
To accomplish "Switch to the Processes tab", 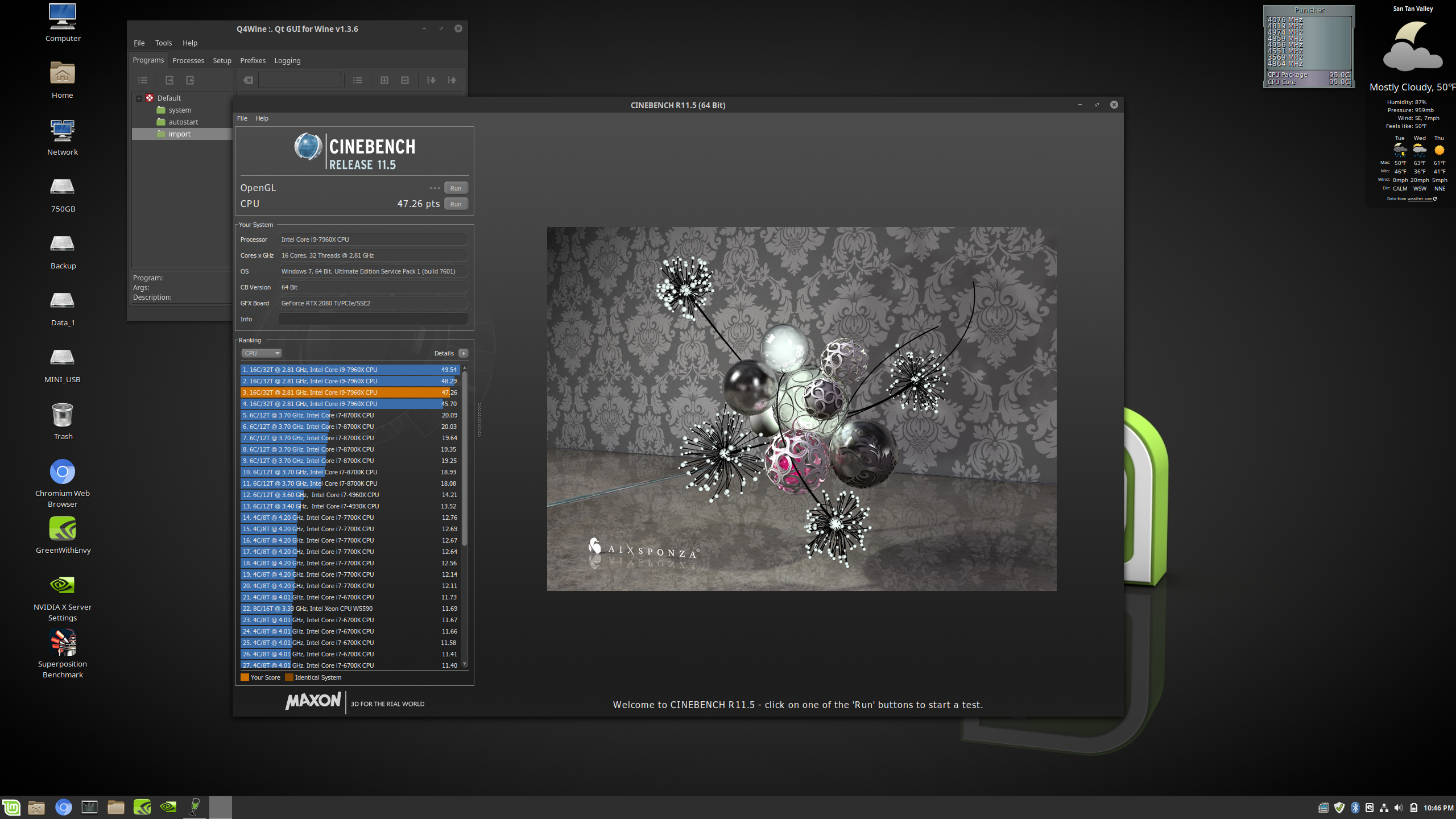I will pyautogui.click(x=188, y=60).
